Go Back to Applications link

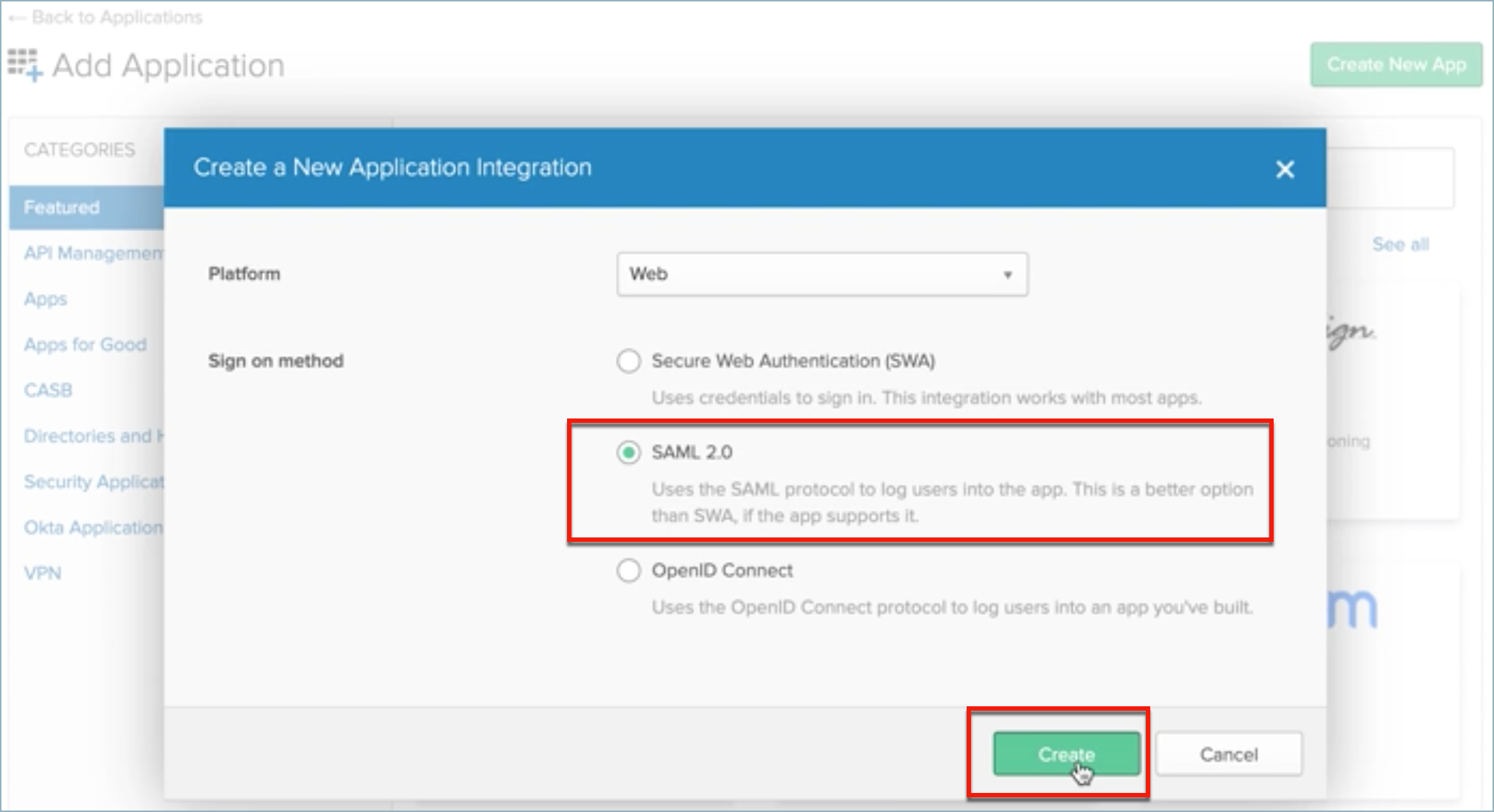tap(105, 17)
